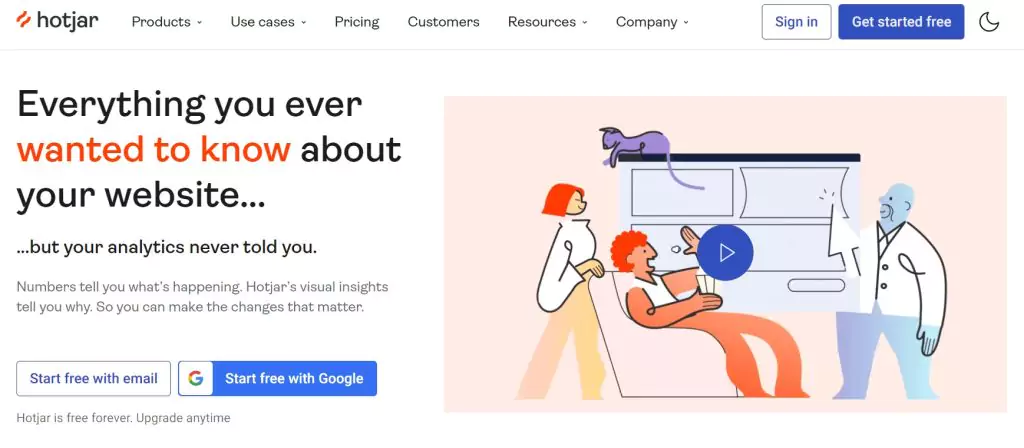Toggle dark mode with the moon icon
The image size is (1024, 448).
tap(989, 22)
